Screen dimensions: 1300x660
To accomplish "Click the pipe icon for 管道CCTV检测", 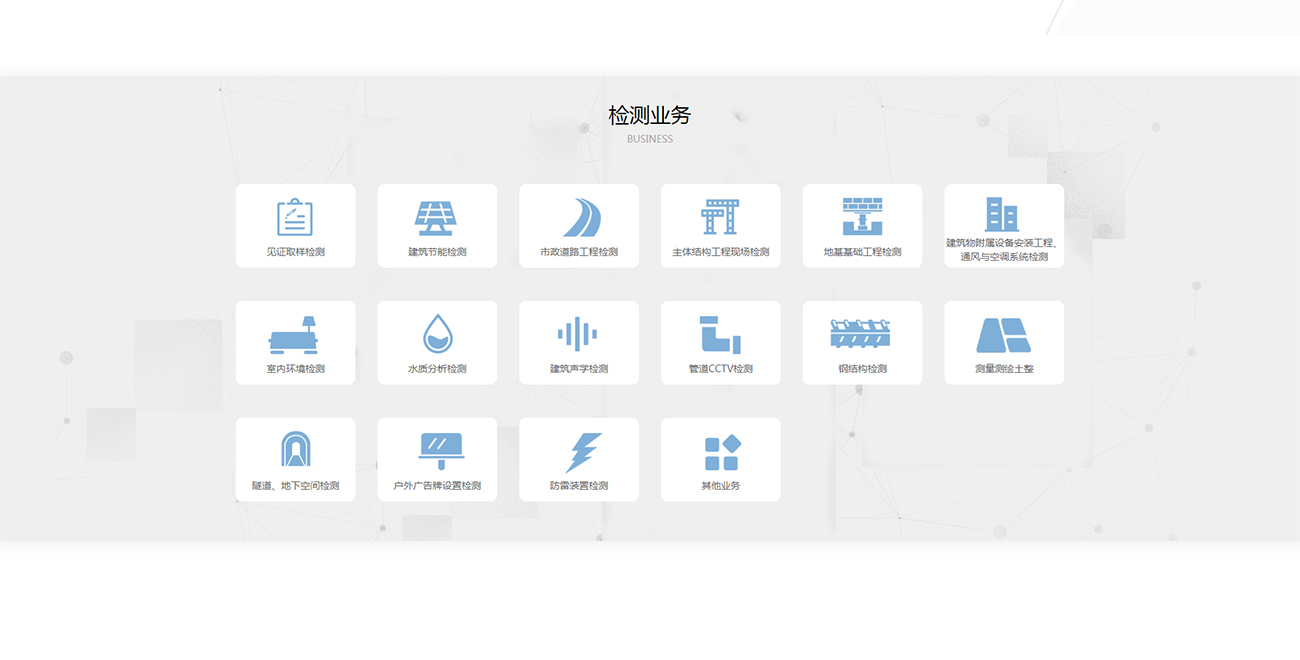I will pyautogui.click(x=720, y=334).
